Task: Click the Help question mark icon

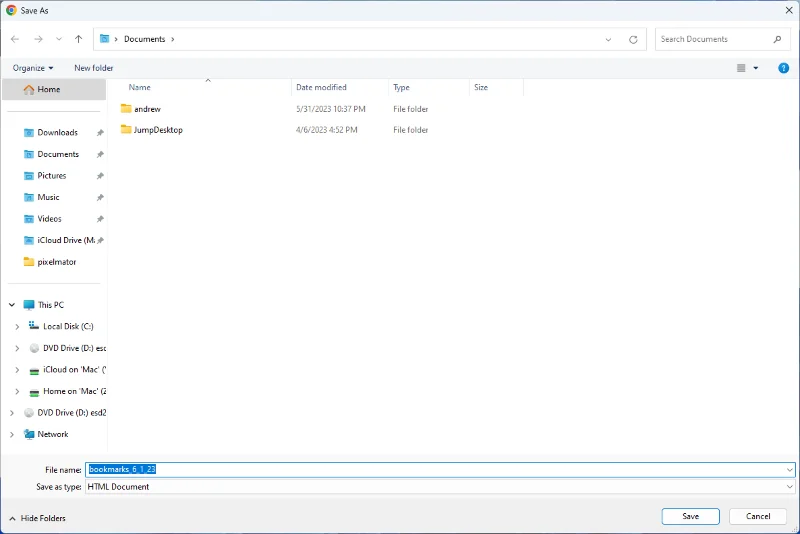Action: 784,68
